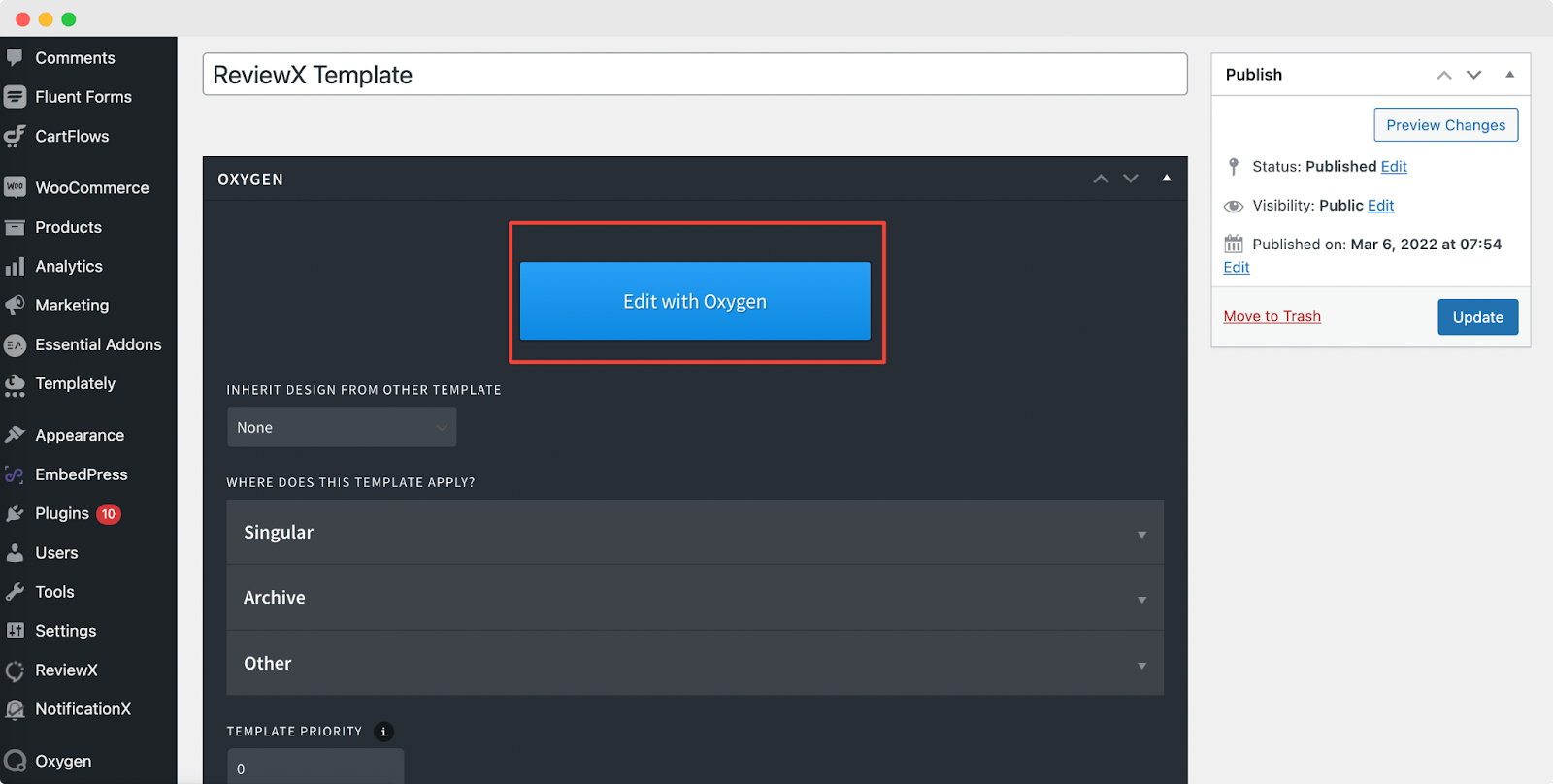1553x784 pixels.
Task: Click the WooCommerce logo icon
Action: pyautogui.click(x=15, y=187)
